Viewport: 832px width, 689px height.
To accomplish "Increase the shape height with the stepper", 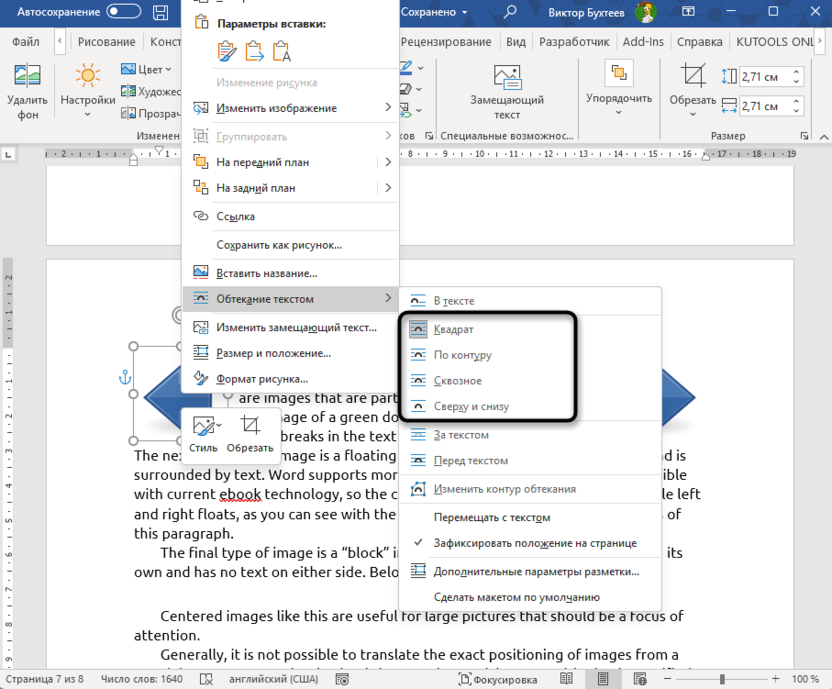I will click(796, 72).
